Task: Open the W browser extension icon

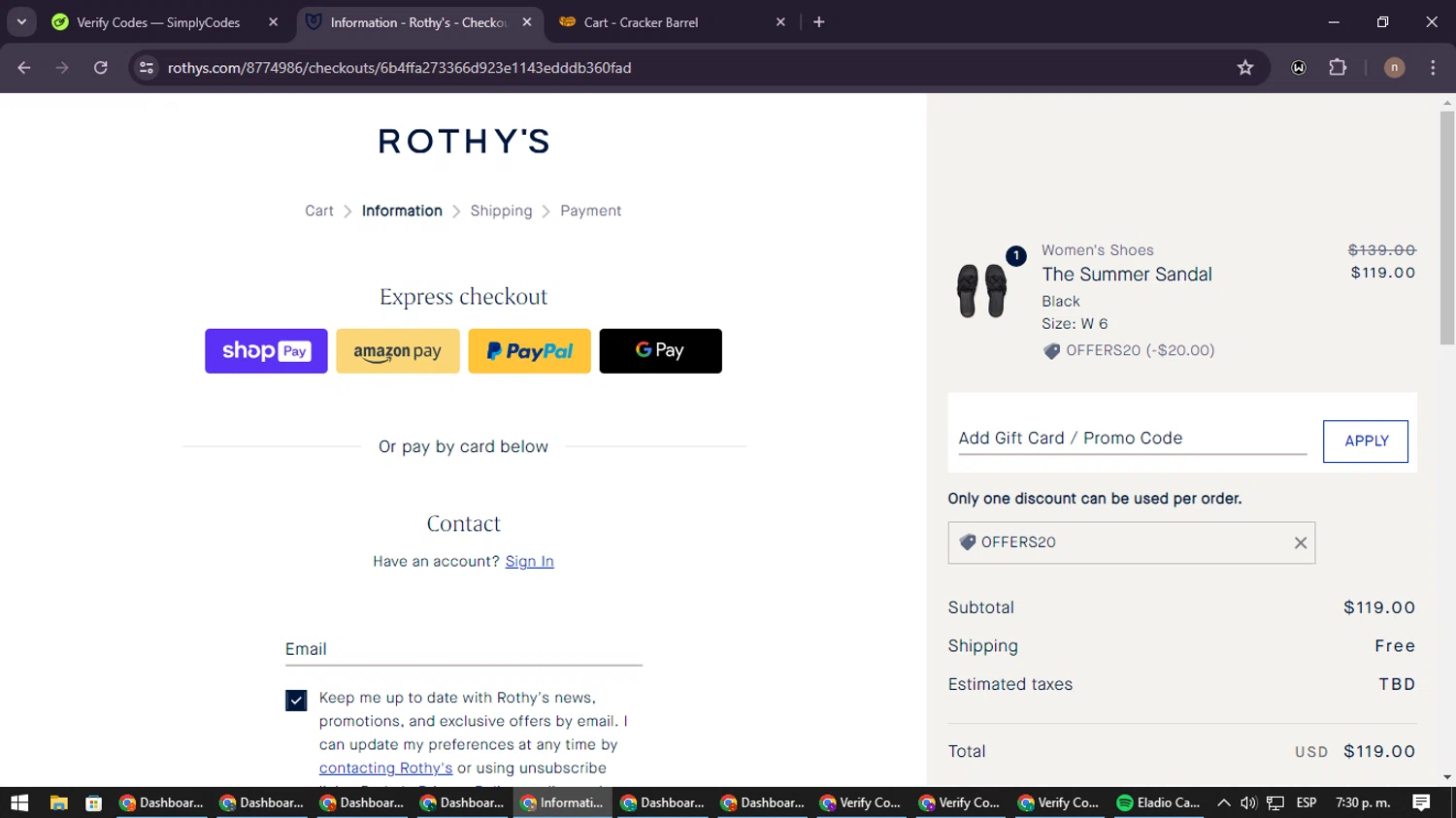Action: click(x=1299, y=68)
